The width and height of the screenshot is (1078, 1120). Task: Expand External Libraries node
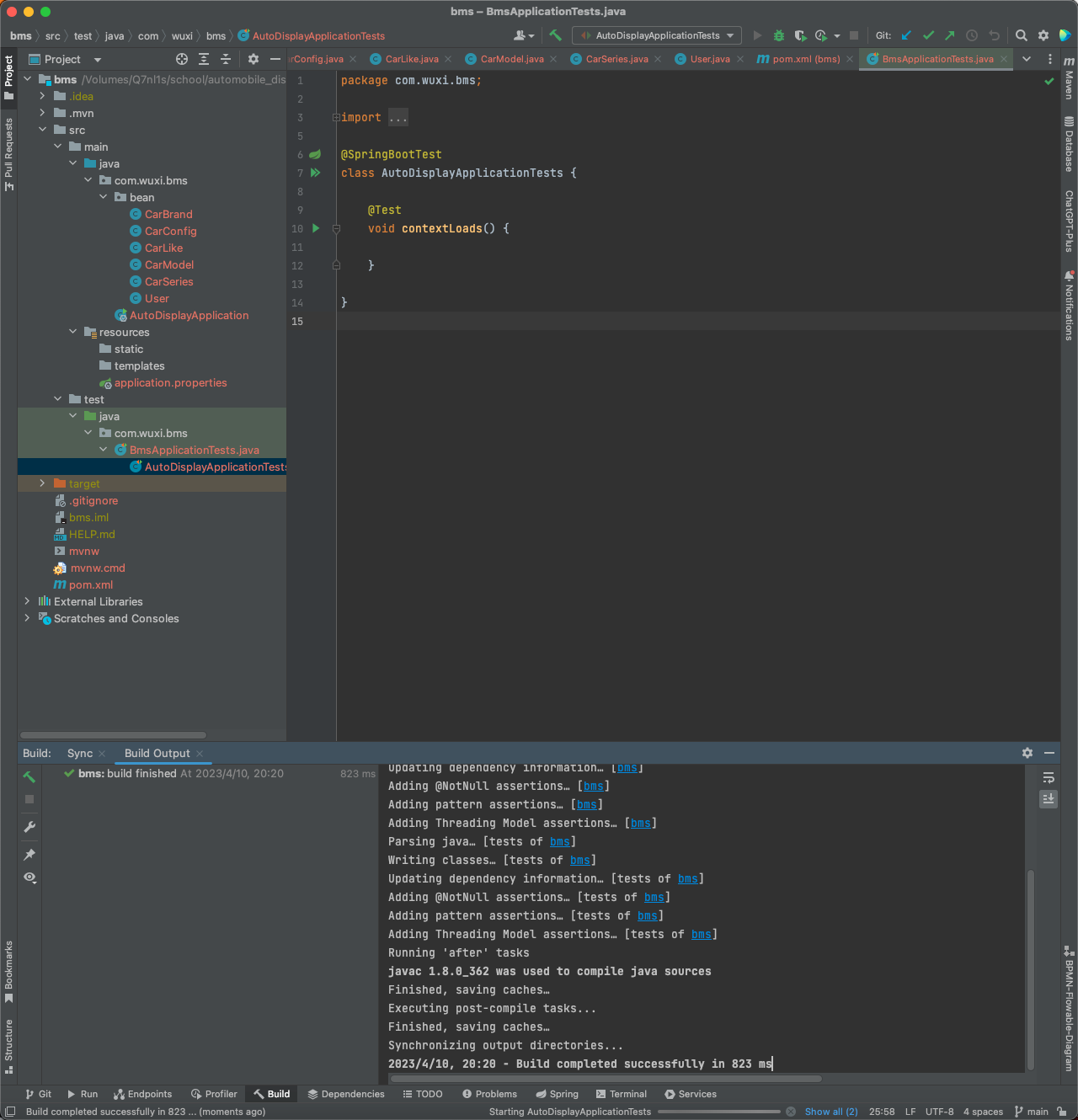tap(27, 601)
